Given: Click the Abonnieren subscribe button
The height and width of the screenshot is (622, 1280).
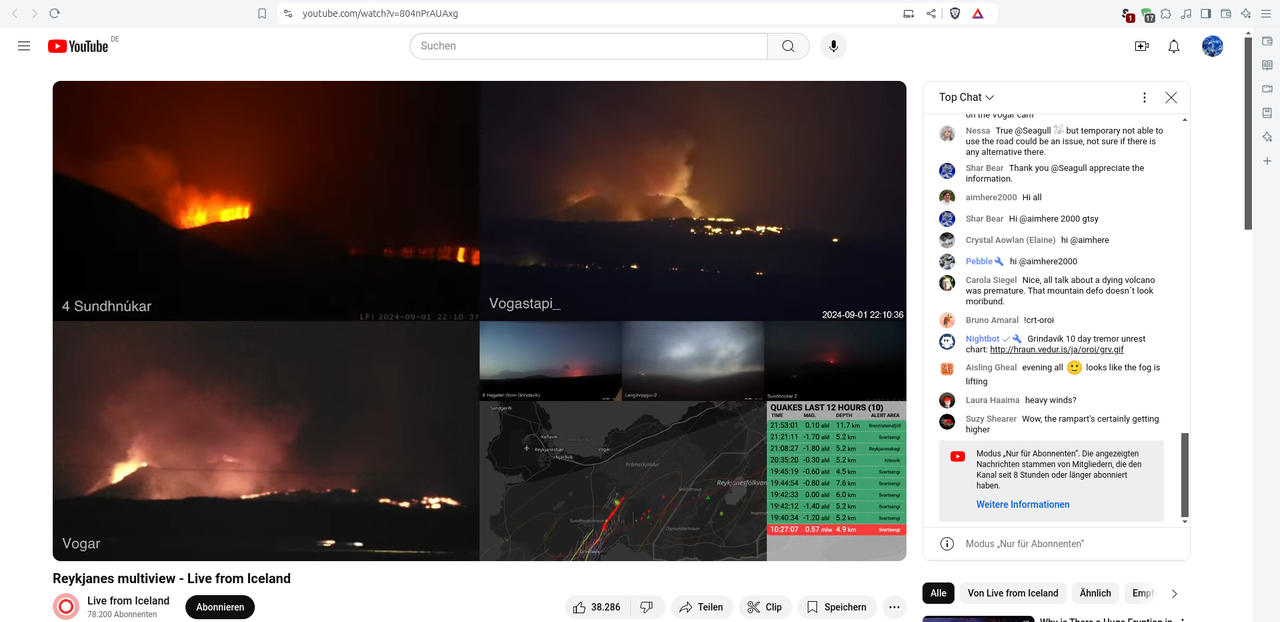Looking at the screenshot, I should [220, 607].
